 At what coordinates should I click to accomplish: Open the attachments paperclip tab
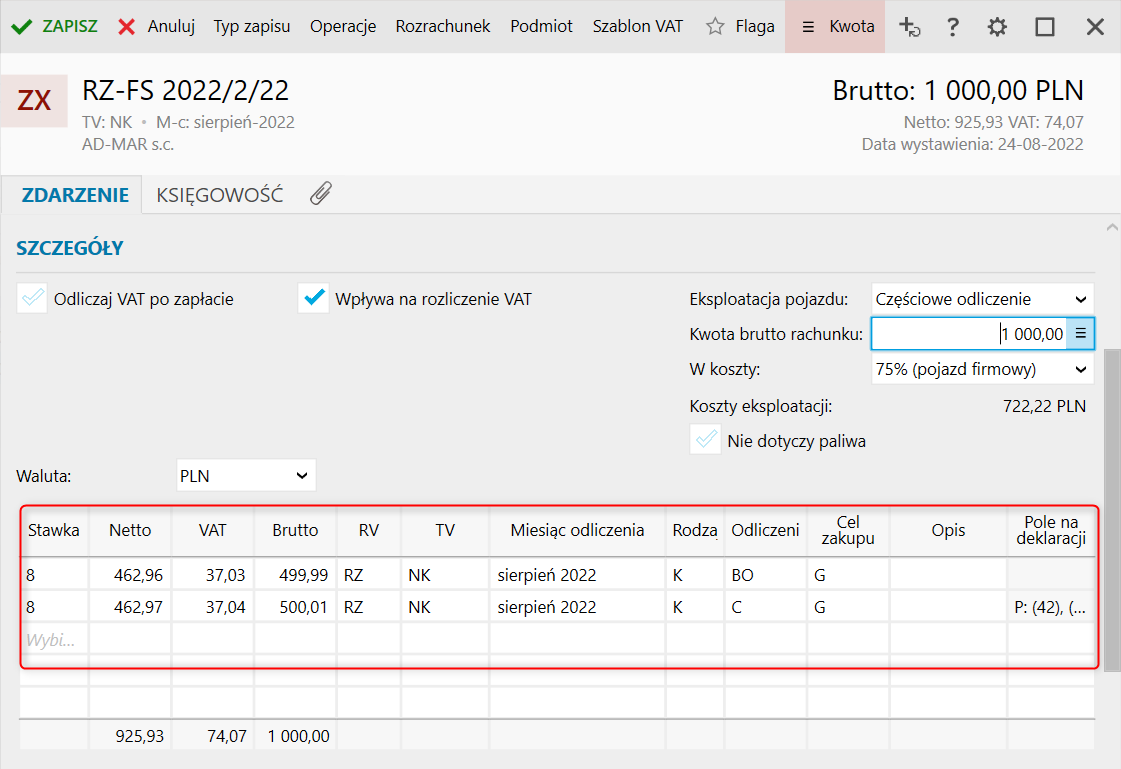[320, 195]
